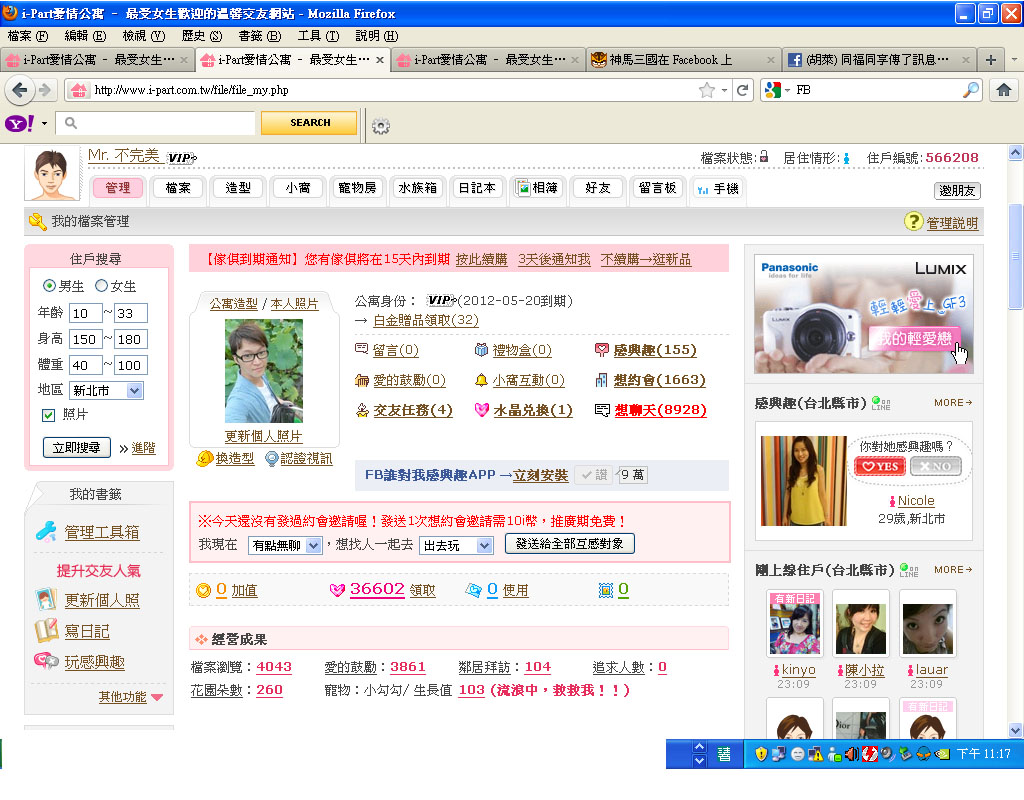Viewport: 1024px width, 800px height.
Task: Switch to the 日記本 tab
Action: (477, 188)
